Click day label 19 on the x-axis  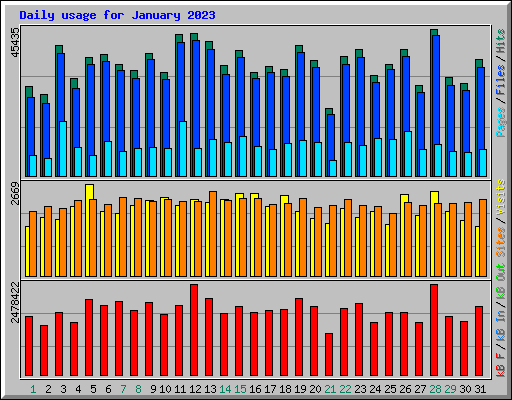point(300,389)
